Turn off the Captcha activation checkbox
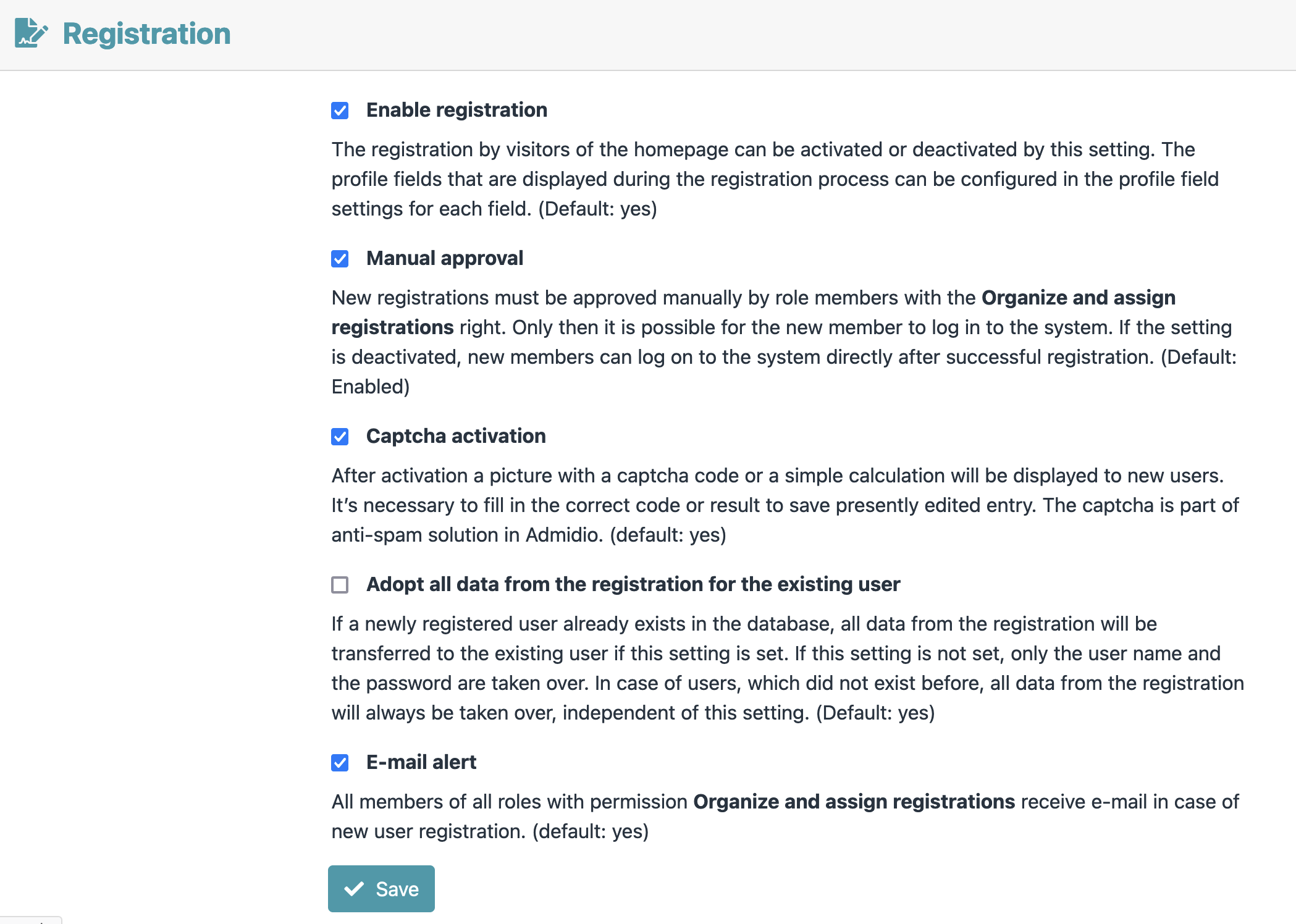The height and width of the screenshot is (924, 1296). click(340, 437)
